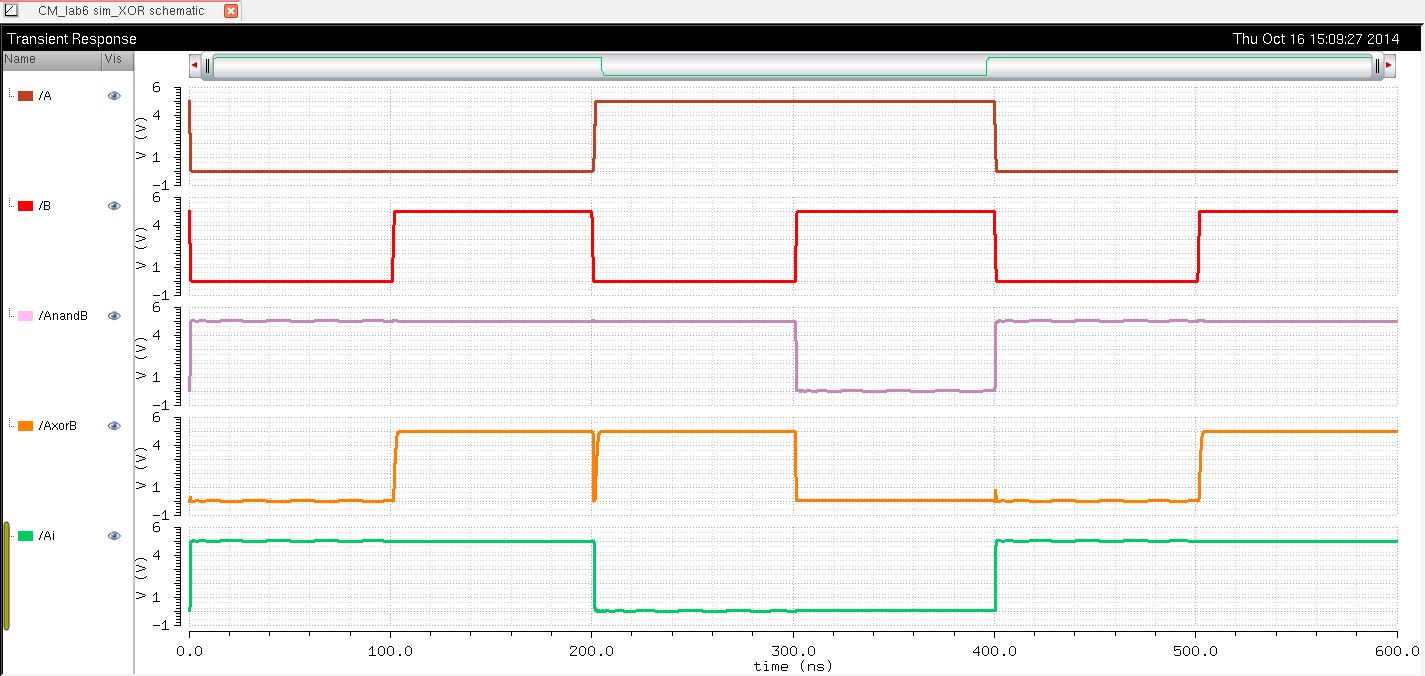Select the CM_lab6 sim_XOR schematic tab
The height and width of the screenshot is (676, 1425).
click(120, 11)
